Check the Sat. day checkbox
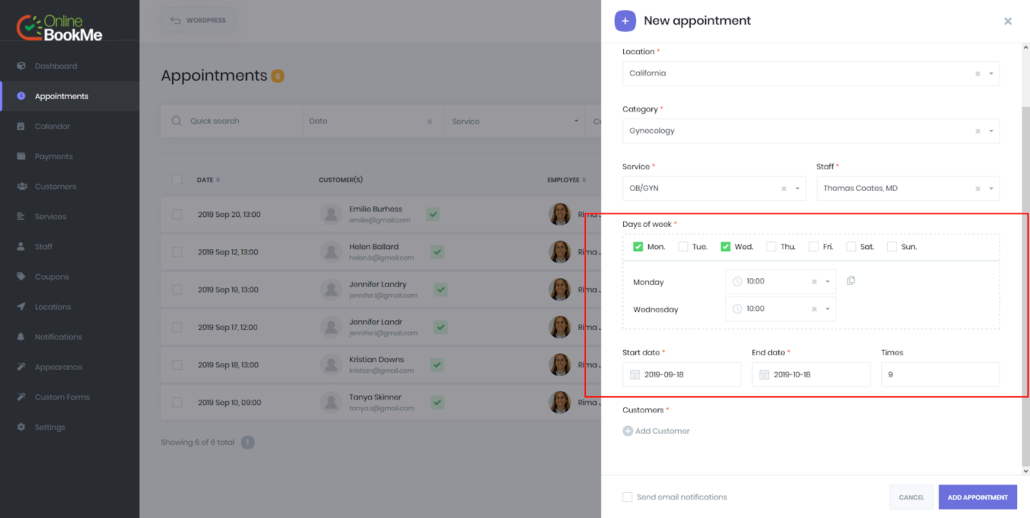This screenshot has height=518, width=1030. [x=851, y=247]
